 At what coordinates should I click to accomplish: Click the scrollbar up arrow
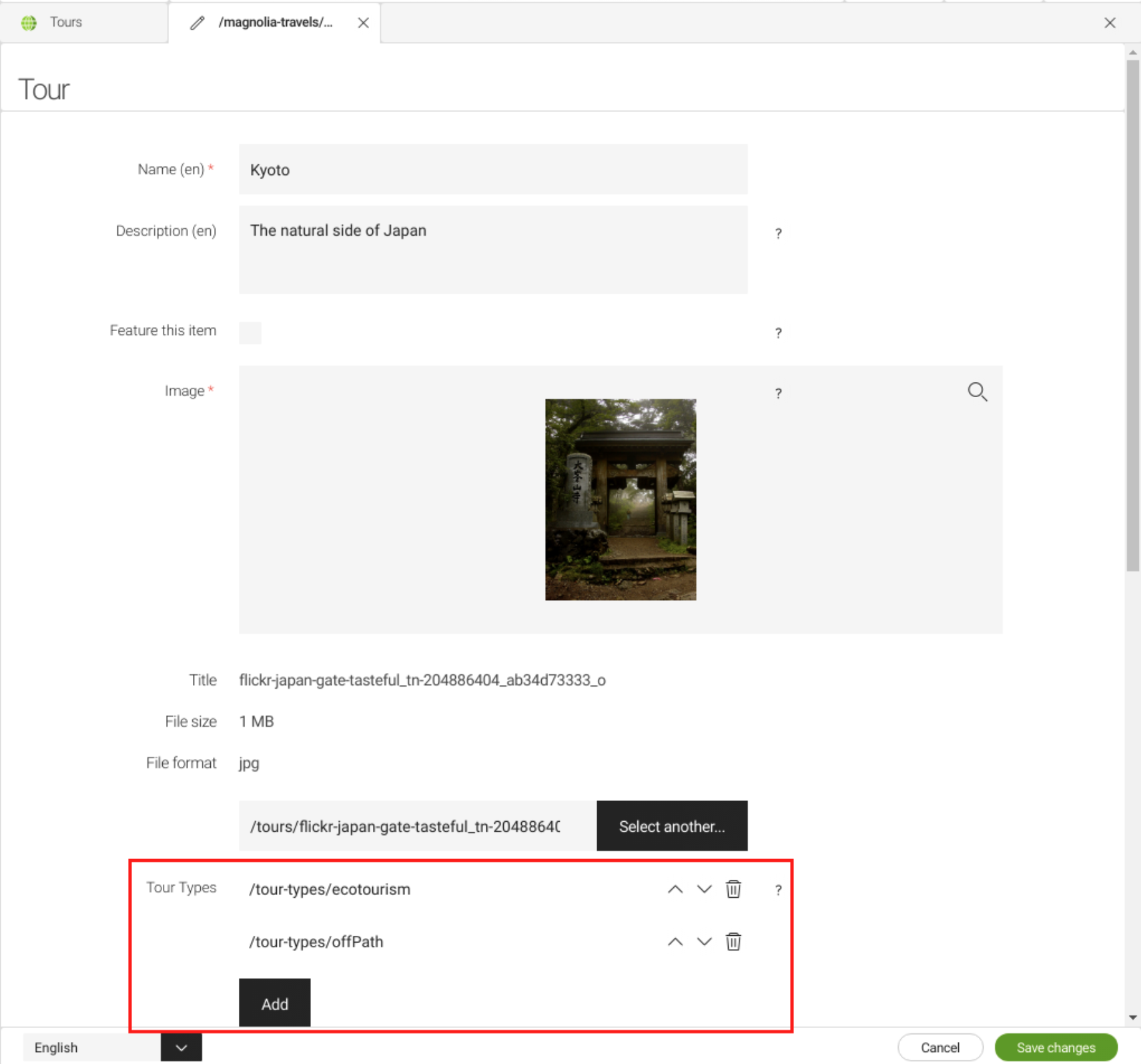(1132, 52)
